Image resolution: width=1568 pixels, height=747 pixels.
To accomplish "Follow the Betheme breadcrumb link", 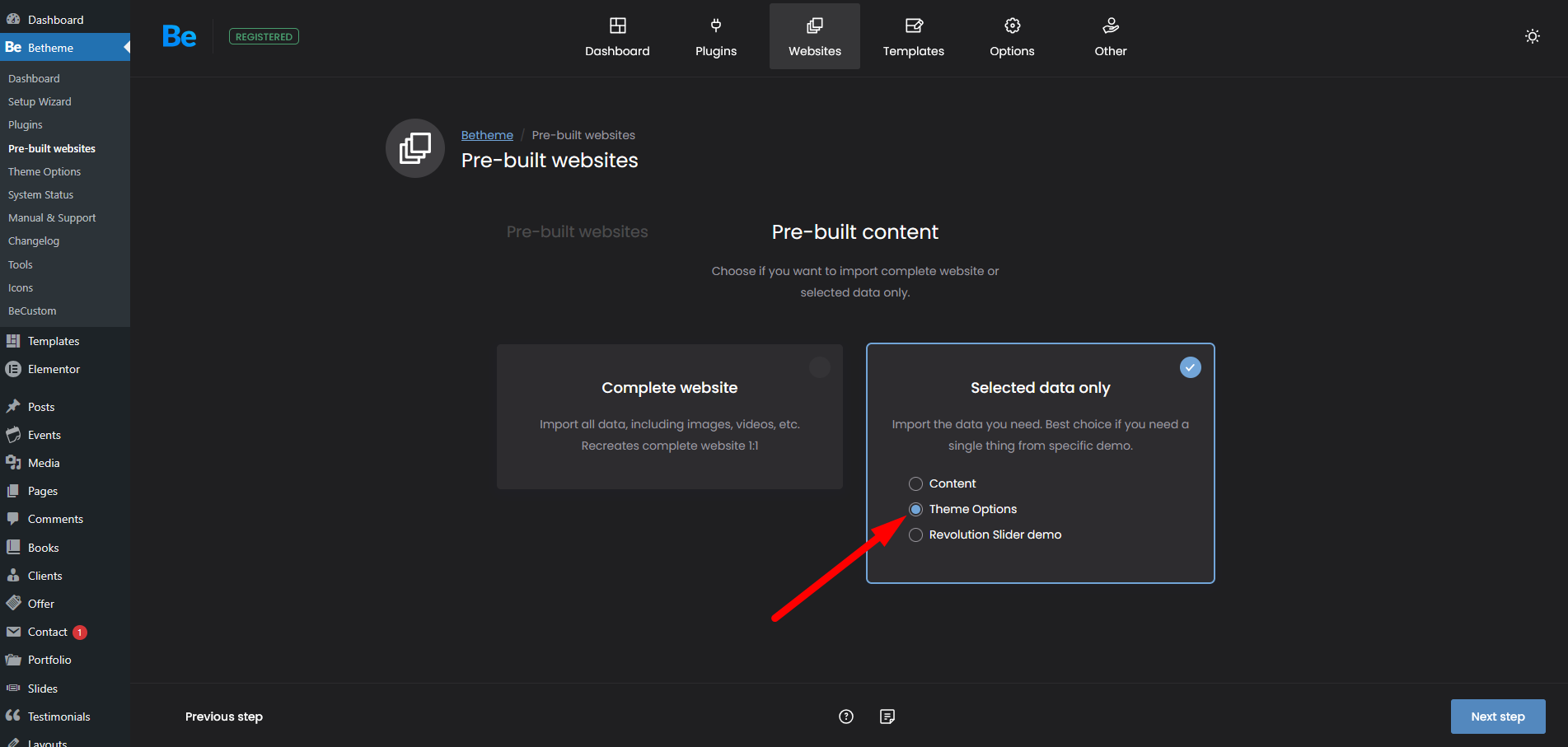I will tap(487, 135).
